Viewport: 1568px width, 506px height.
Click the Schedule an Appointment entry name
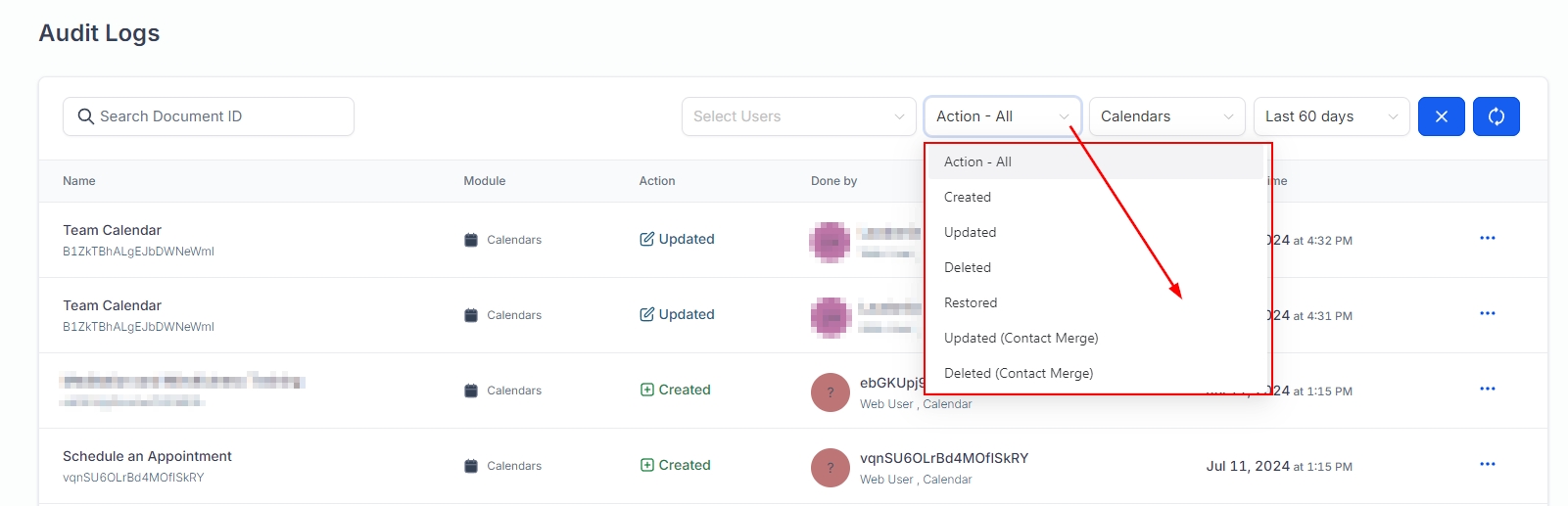coord(147,456)
